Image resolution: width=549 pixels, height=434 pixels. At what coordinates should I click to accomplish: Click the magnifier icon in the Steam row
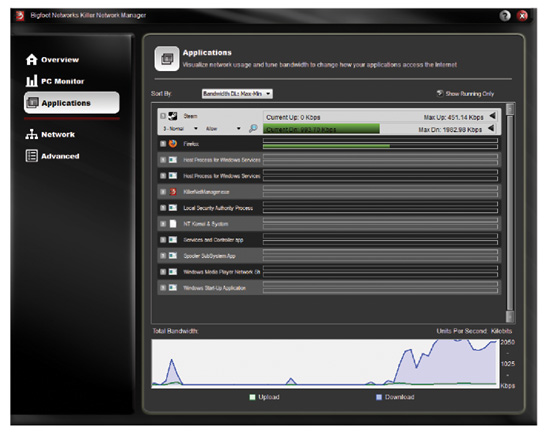pyautogui.click(x=253, y=128)
